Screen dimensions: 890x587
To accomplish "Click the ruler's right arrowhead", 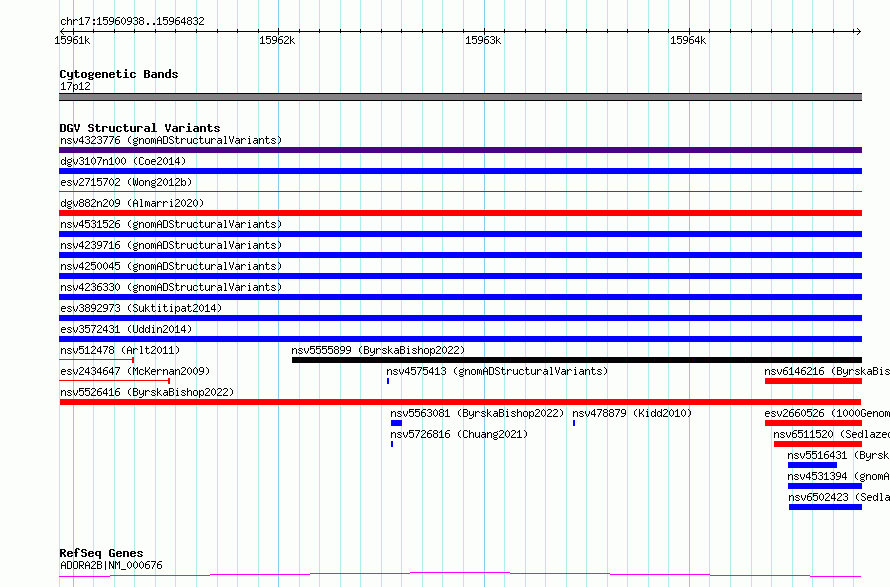I will click(858, 32).
